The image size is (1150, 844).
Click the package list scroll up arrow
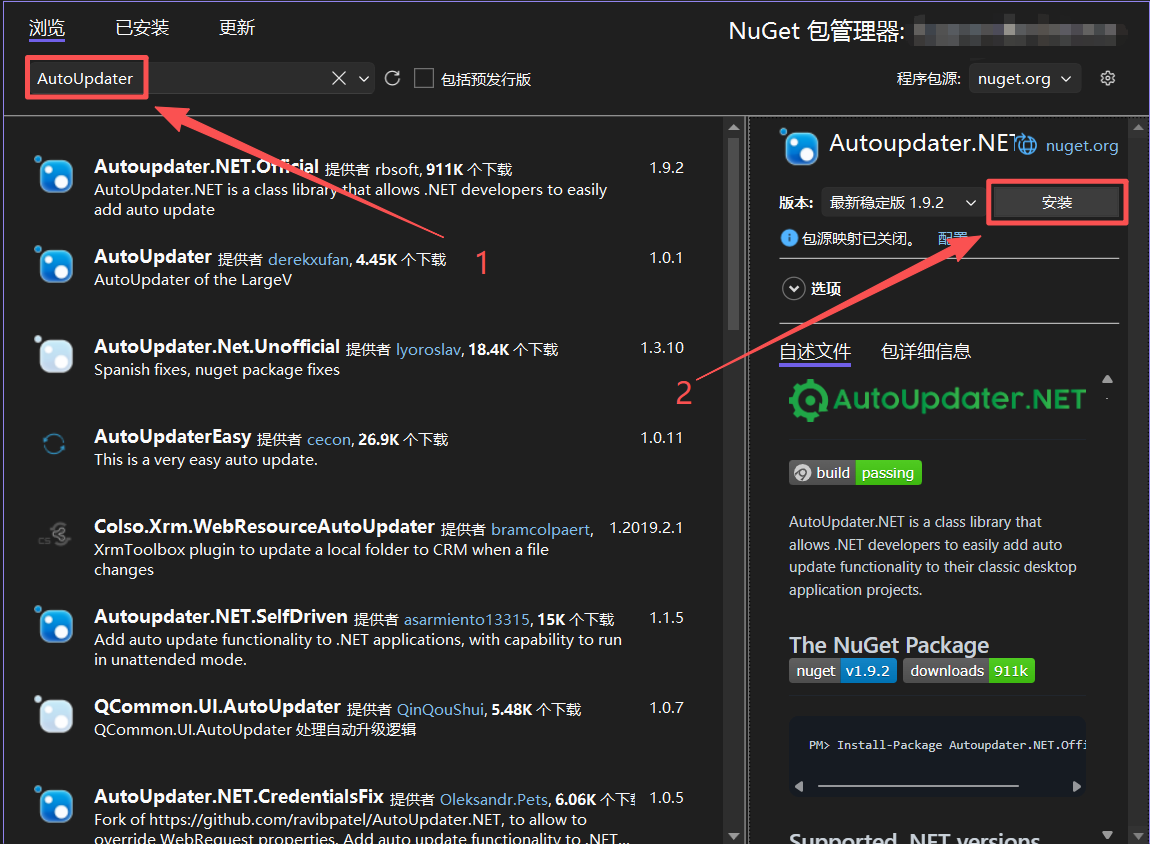pos(733,128)
